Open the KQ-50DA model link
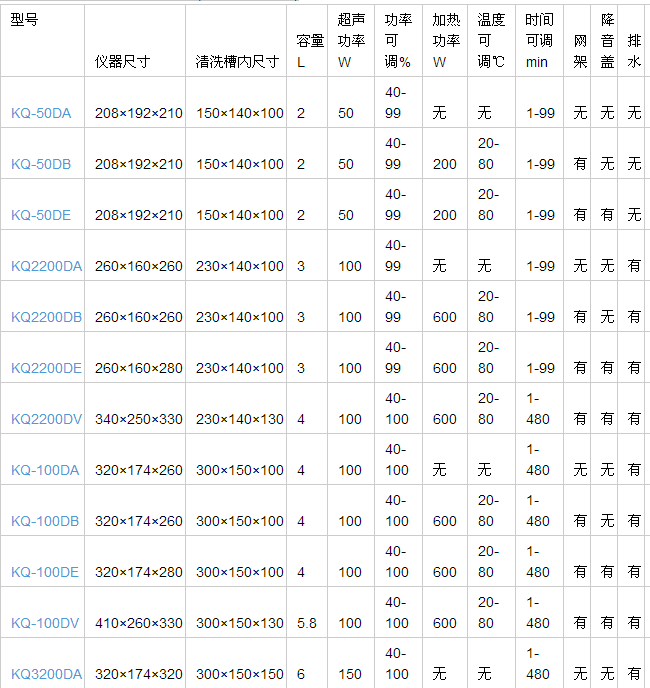The height and width of the screenshot is (688, 650). pyautogui.click(x=41, y=113)
